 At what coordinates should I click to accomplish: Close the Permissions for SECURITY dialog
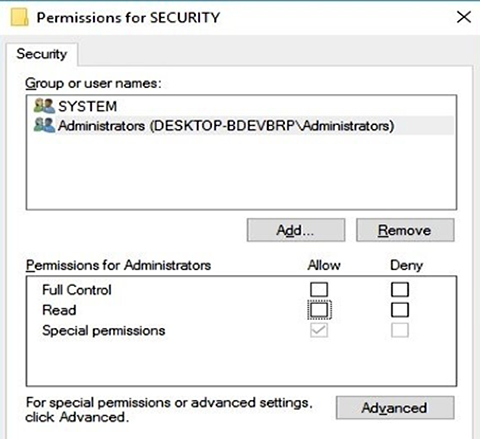464,17
